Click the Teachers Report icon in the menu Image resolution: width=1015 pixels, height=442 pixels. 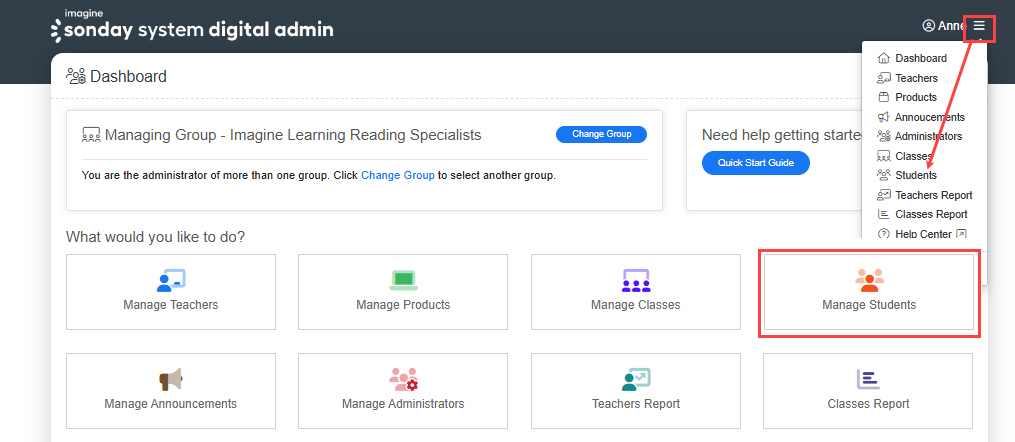[884, 195]
